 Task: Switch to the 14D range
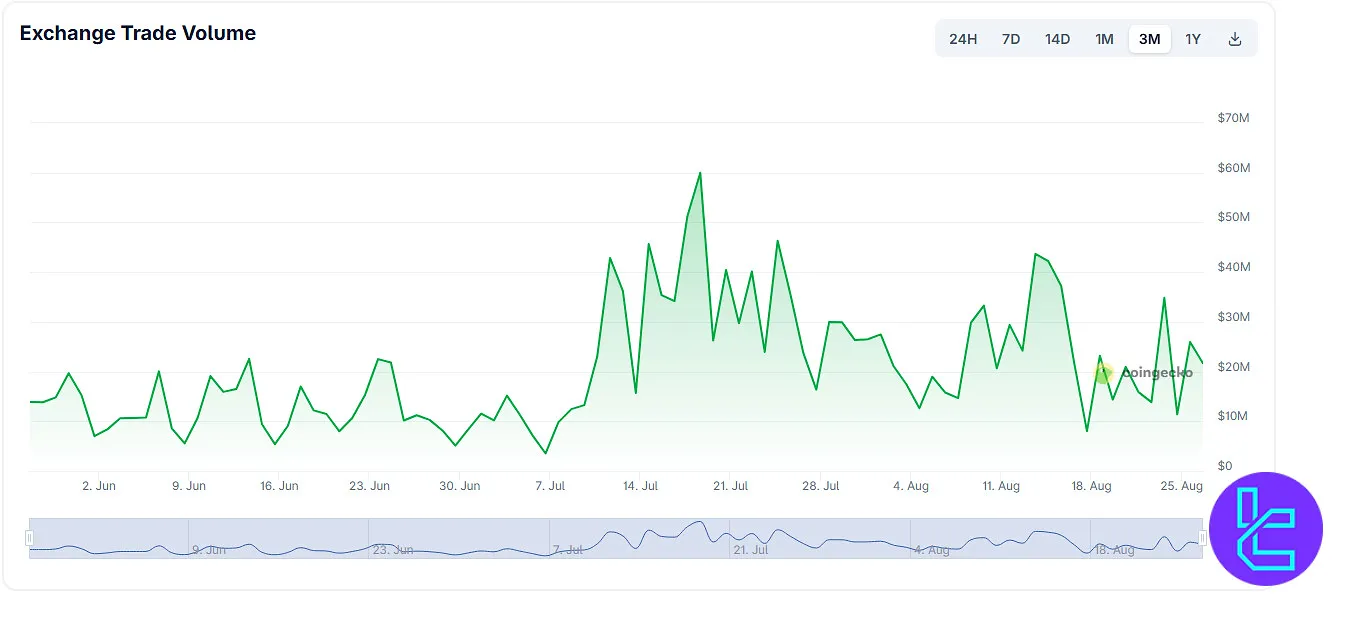(x=1057, y=39)
